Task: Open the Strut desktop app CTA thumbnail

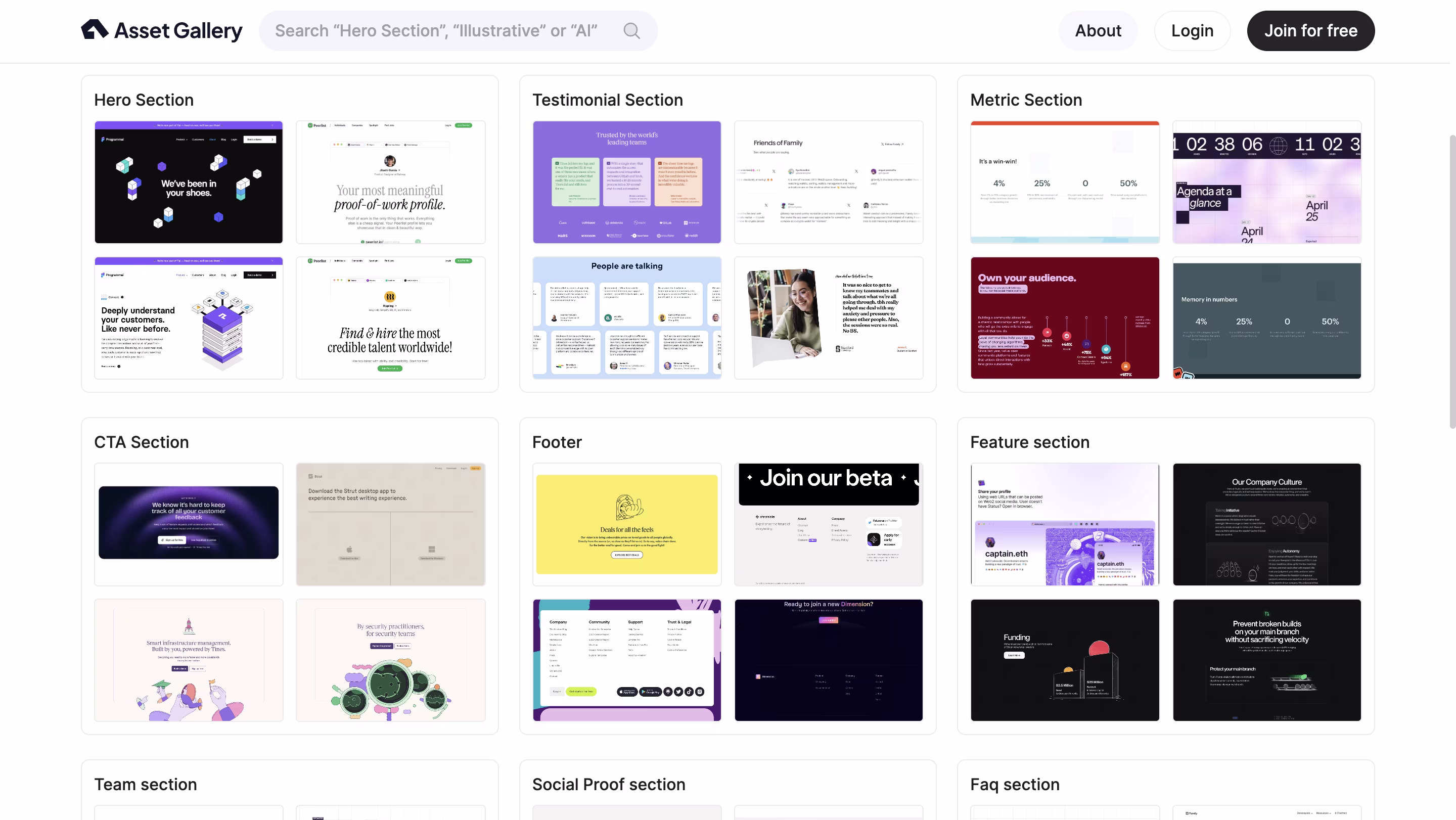Action: tap(390, 524)
